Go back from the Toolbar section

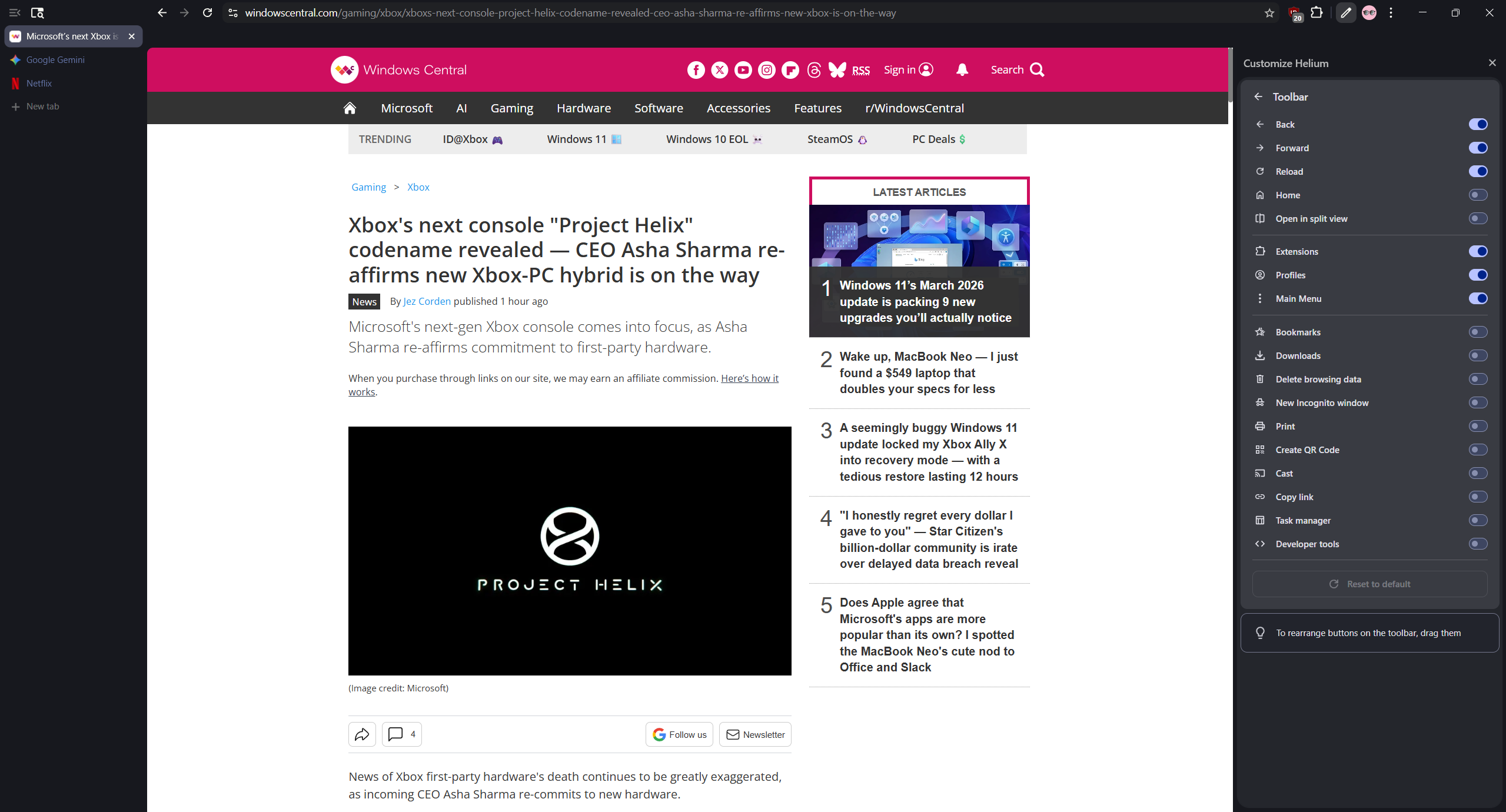pos(1259,96)
